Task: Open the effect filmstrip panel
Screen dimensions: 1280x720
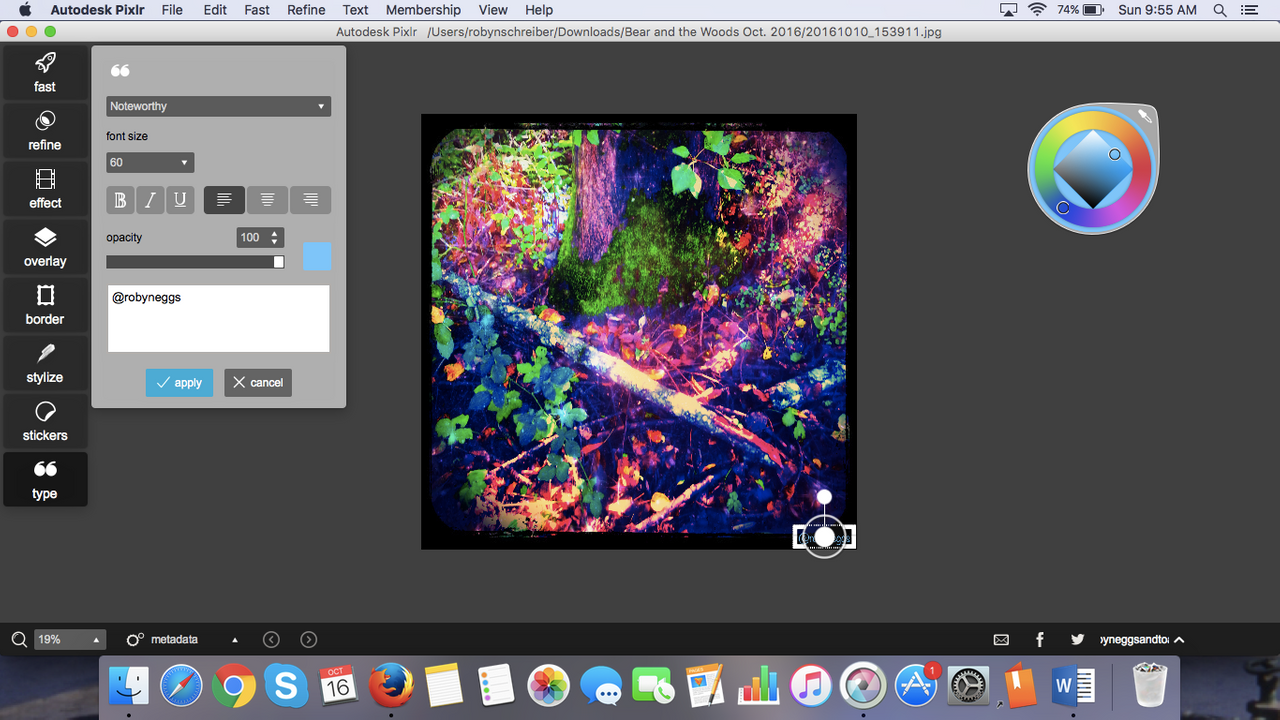Action: (x=45, y=188)
